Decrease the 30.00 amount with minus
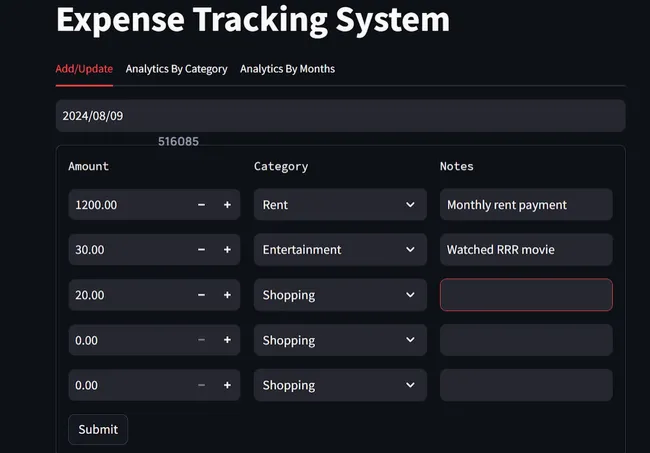 tap(201, 250)
